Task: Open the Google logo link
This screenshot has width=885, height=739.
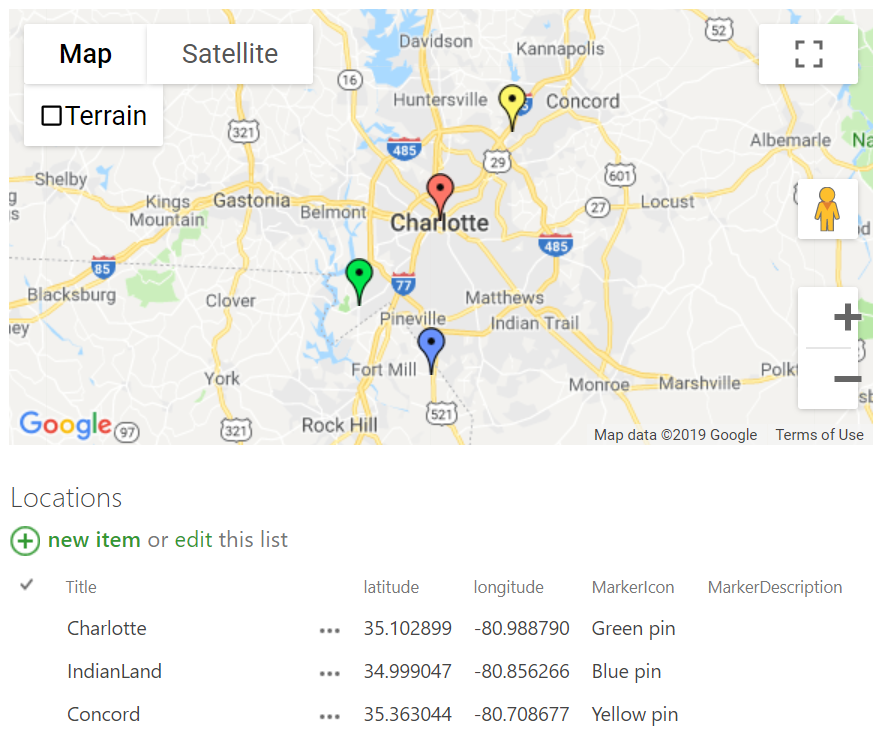Action: pyautogui.click(x=65, y=425)
